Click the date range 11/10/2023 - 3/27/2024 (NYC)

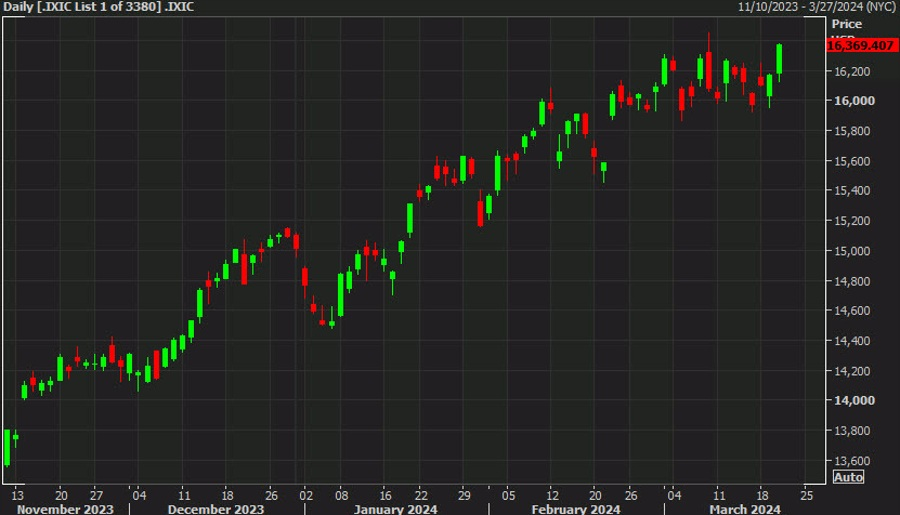tap(817, 7)
